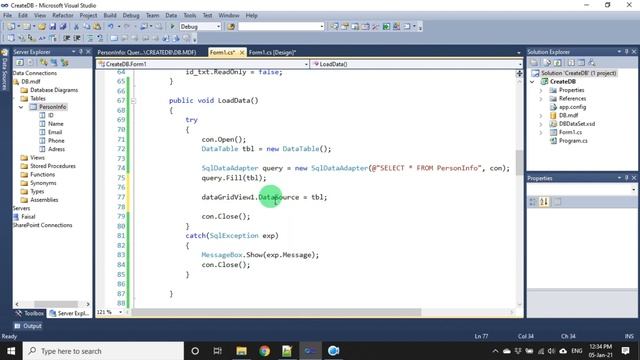This screenshot has height=360, width=640.
Task: Refresh Server Explorer with toolbar icon
Action: 20,62
